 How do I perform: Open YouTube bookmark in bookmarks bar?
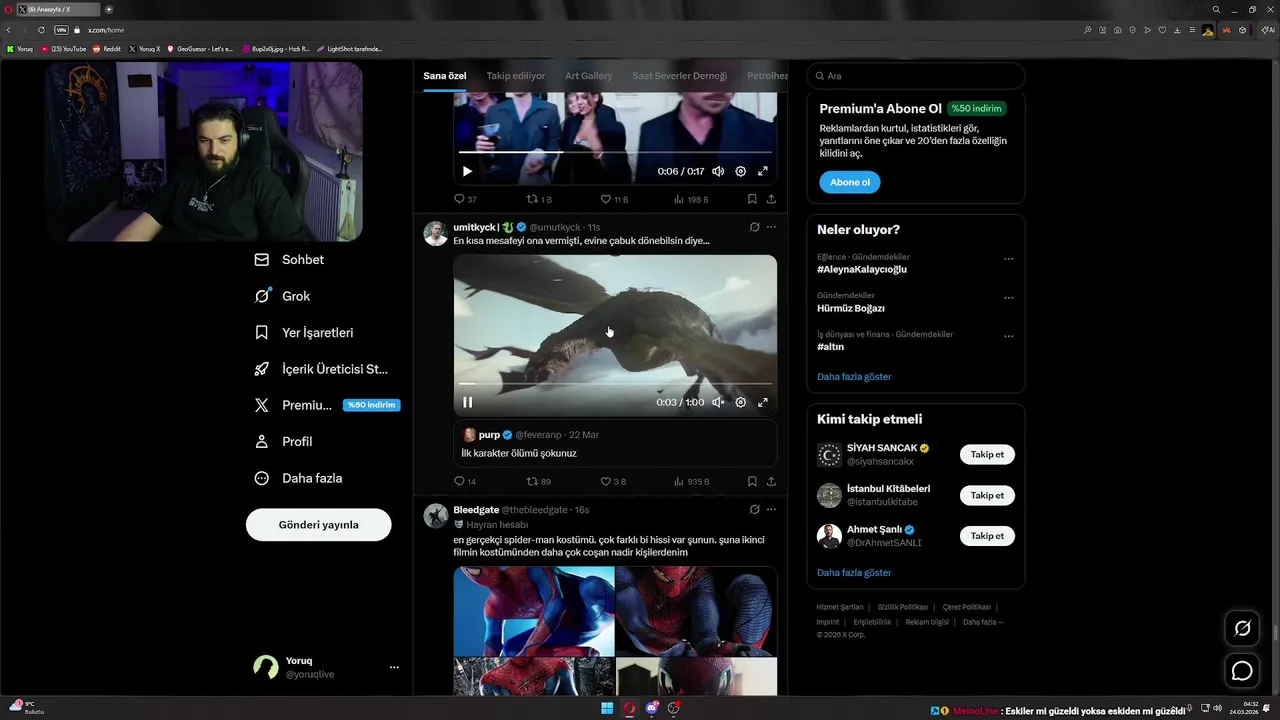click(64, 49)
